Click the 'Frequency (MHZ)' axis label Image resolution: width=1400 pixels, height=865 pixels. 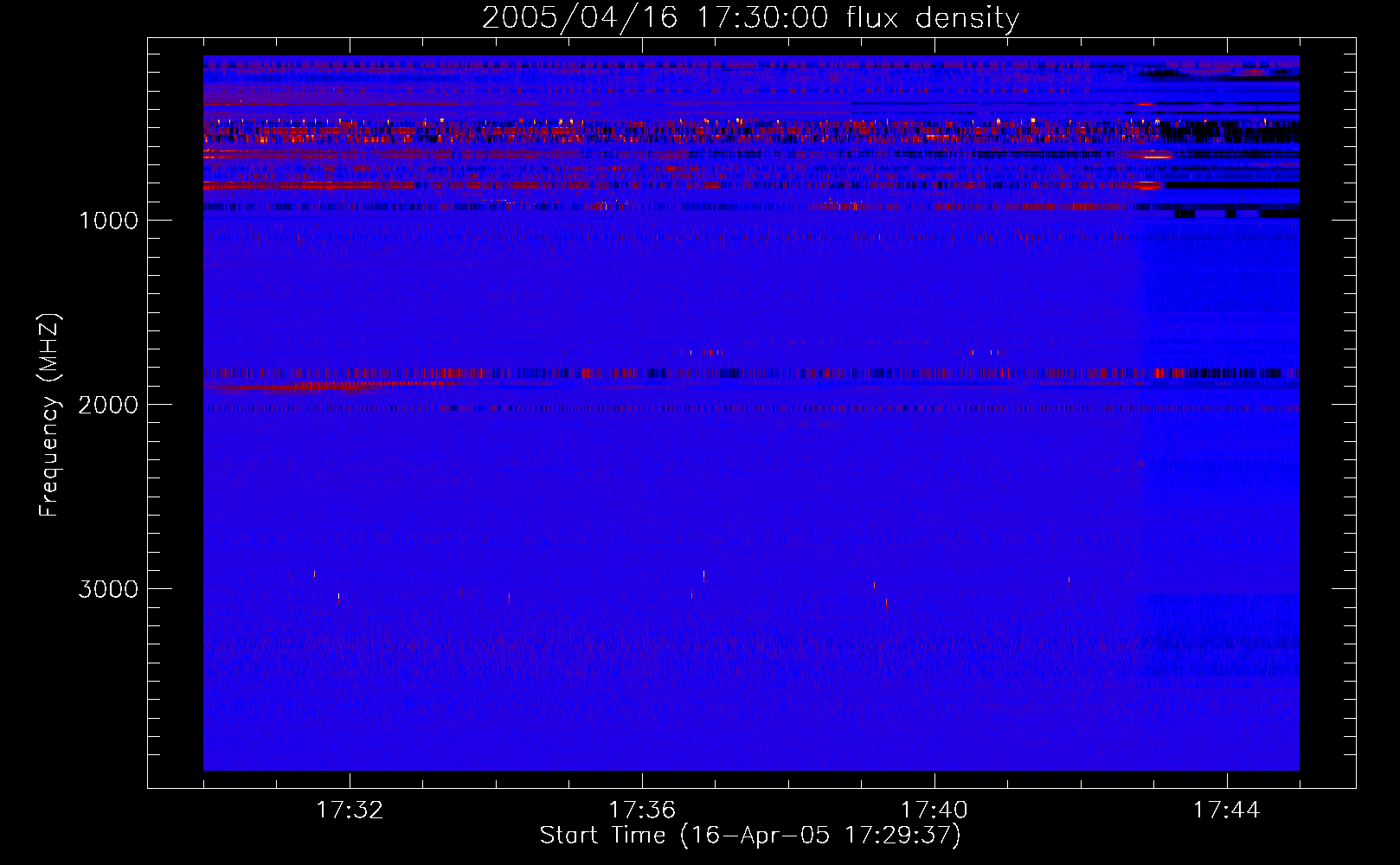tap(49, 415)
